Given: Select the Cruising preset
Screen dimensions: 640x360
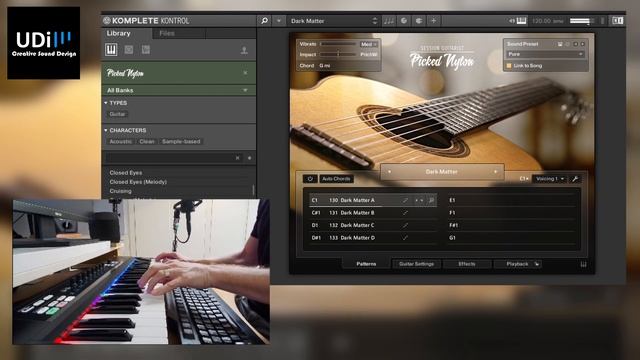Looking at the screenshot, I should pyautogui.click(x=120, y=191).
